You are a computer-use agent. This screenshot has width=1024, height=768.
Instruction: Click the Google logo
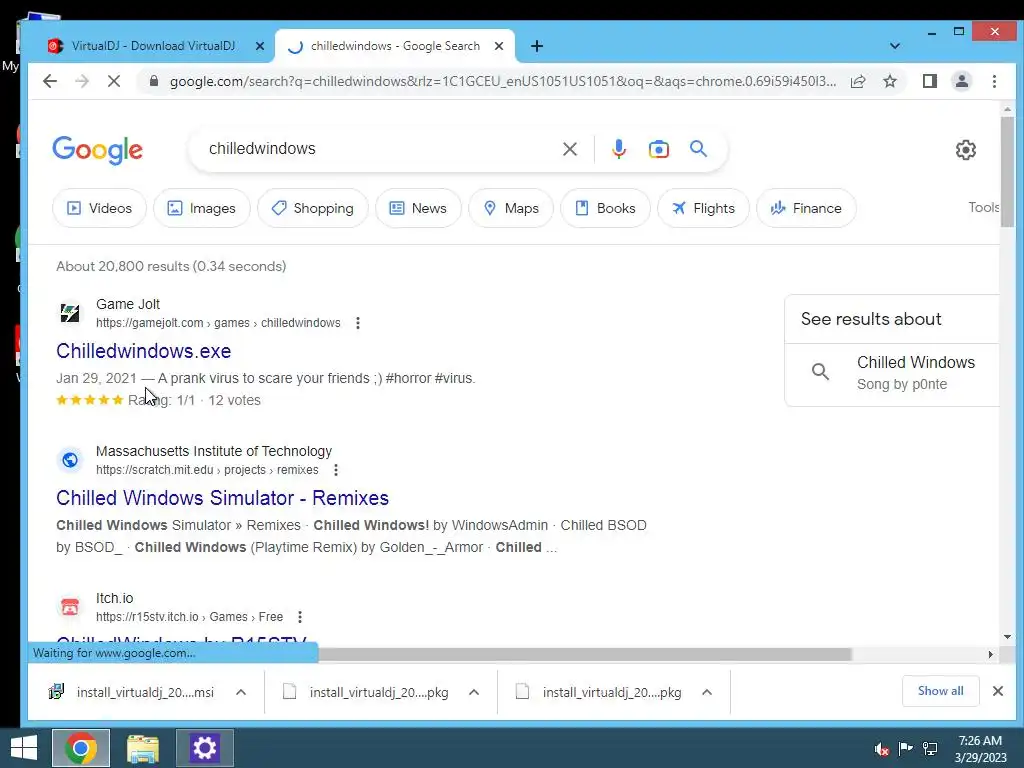[97, 150]
